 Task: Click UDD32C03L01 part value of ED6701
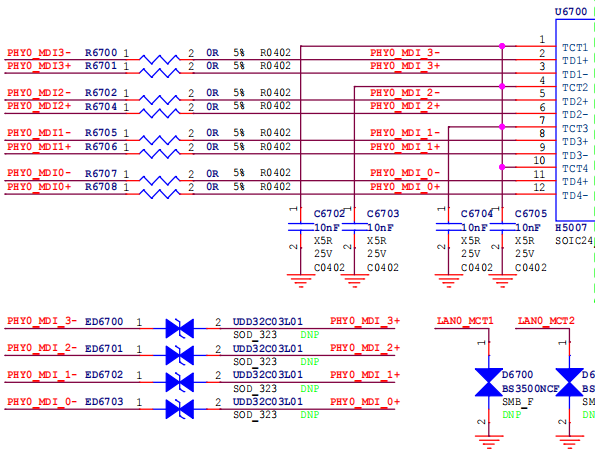point(268,349)
